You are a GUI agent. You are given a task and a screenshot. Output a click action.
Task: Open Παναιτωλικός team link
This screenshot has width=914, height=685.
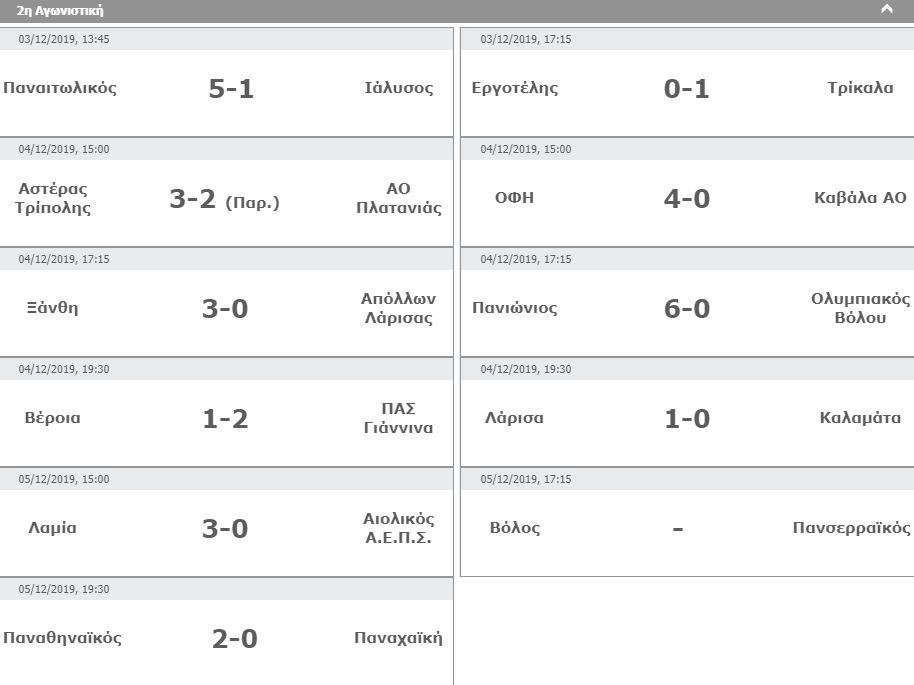[x=60, y=88]
